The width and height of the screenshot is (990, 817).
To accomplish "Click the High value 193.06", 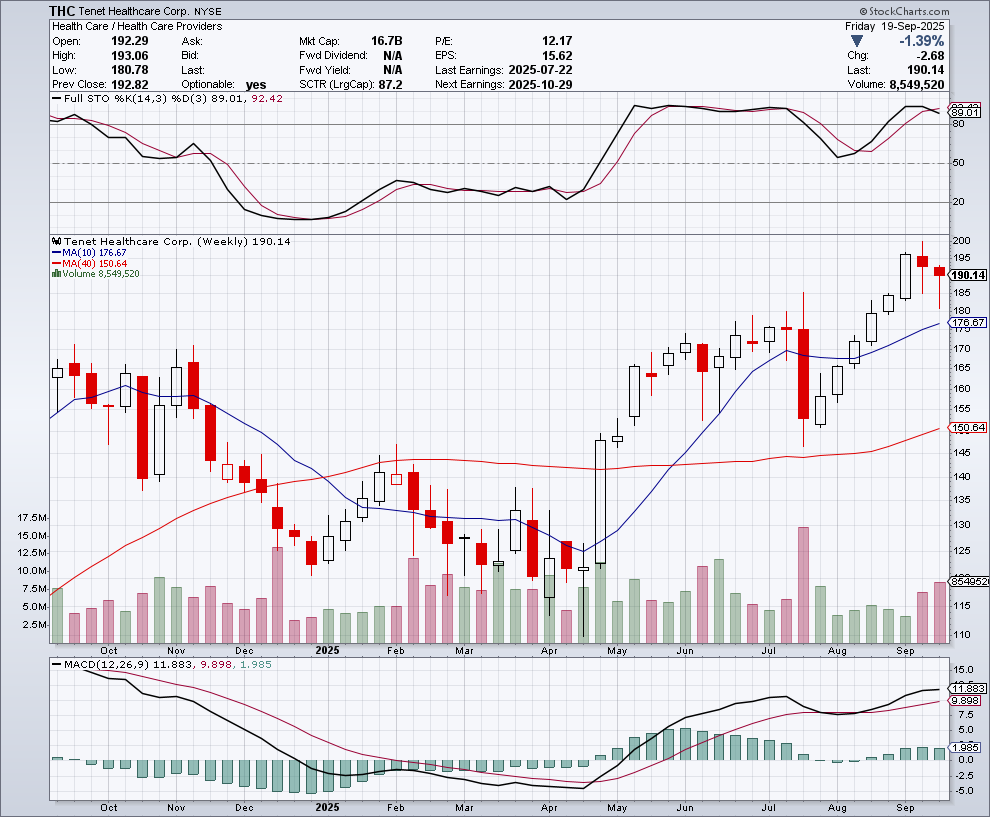I will [x=129, y=56].
